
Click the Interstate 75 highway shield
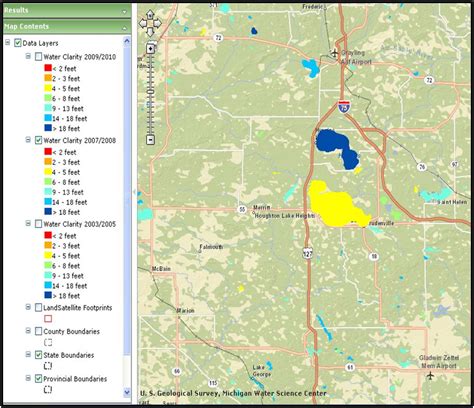click(x=344, y=106)
